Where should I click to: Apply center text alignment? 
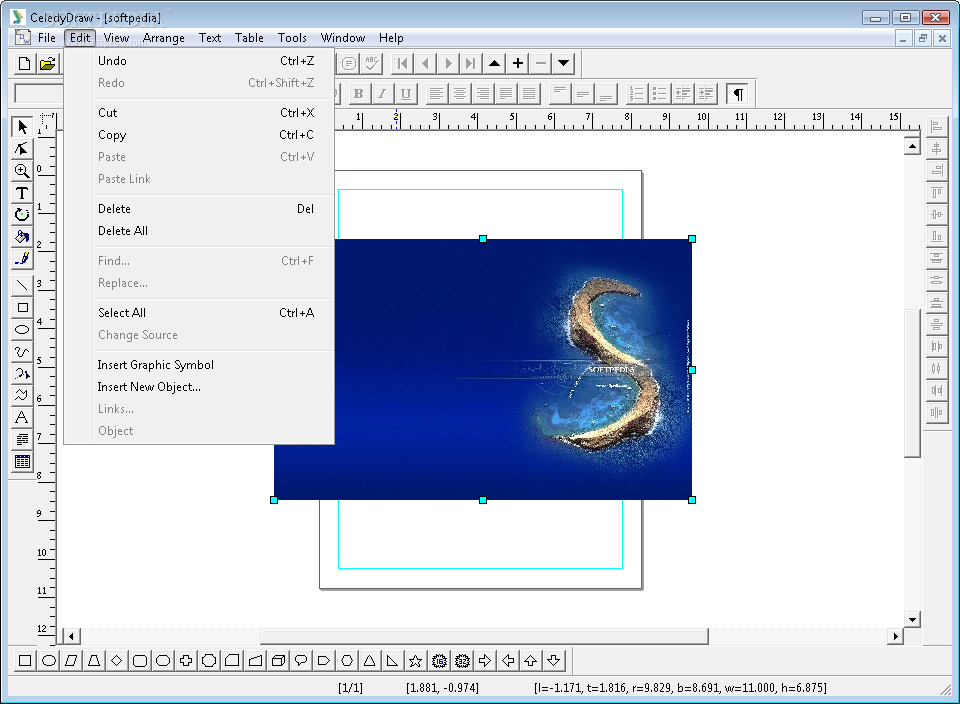click(x=459, y=94)
